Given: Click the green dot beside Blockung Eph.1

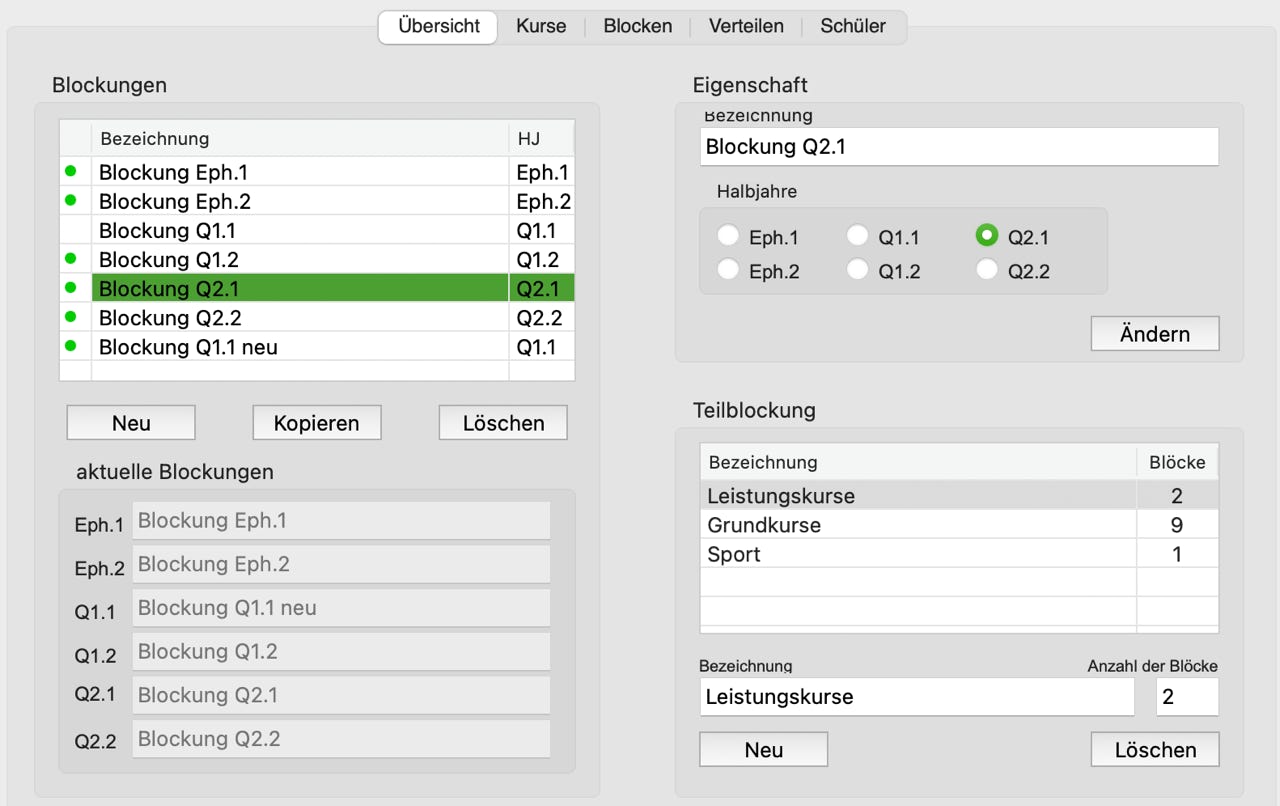Looking at the screenshot, I should coord(71,171).
